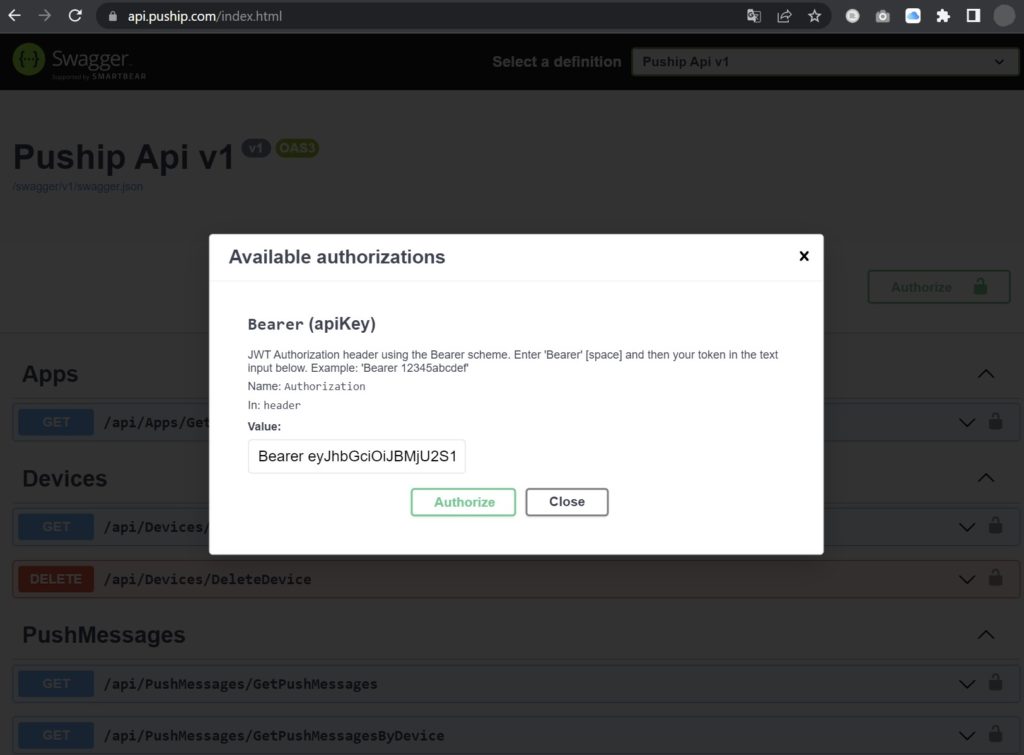Toggle the browser side panel icon
Screen dimensions: 1024x755
coord(973,16)
